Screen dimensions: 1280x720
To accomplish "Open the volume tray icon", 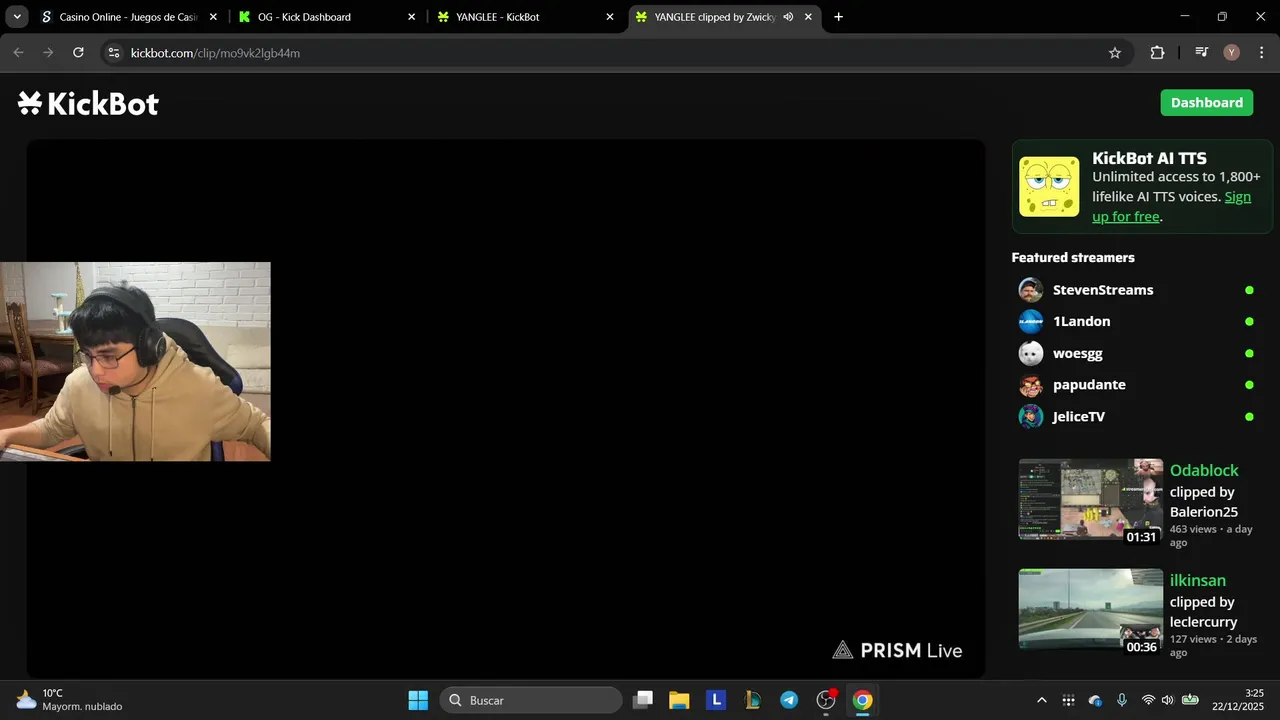I will point(1167,700).
